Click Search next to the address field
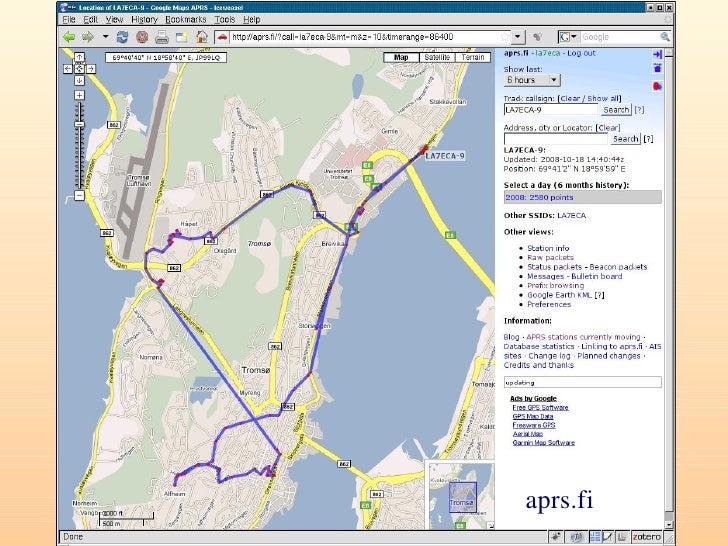This screenshot has height=546, width=728. pos(625,139)
